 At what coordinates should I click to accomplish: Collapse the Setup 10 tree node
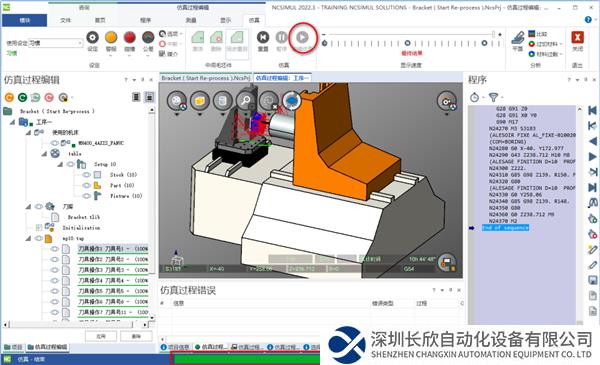(x=60, y=164)
